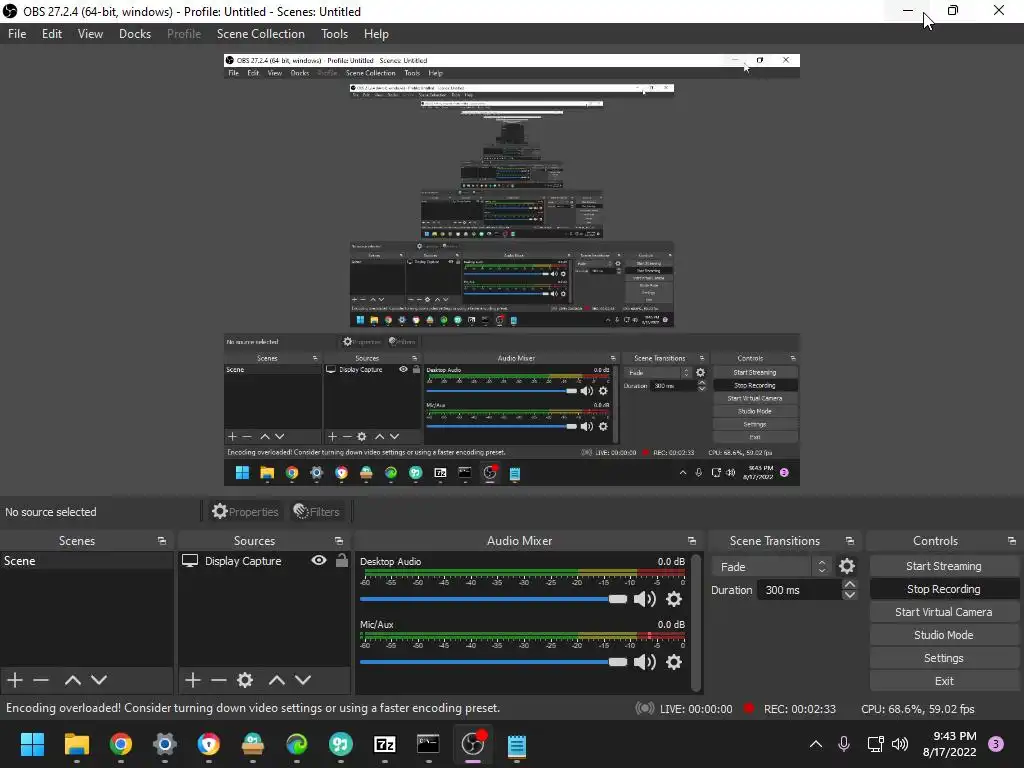The height and width of the screenshot is (768, 1024).
Task: Click the Filters button above Sources
Action: coord(317,511)
